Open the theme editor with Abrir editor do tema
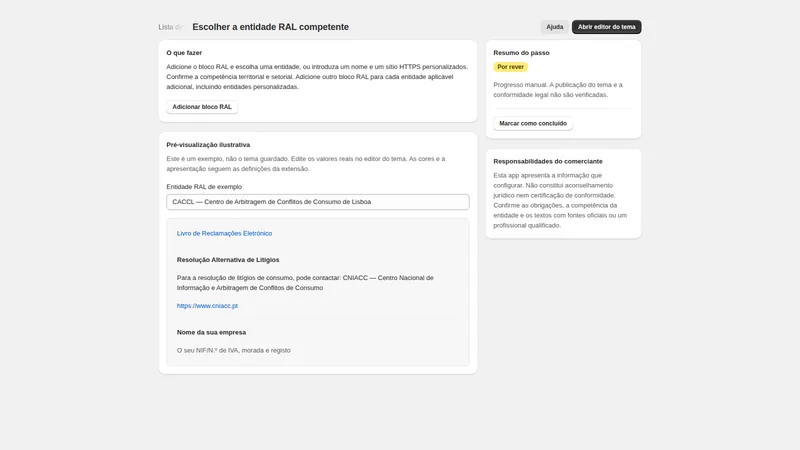The width and height of the screenshot is (800, 450). click(606, 27)
